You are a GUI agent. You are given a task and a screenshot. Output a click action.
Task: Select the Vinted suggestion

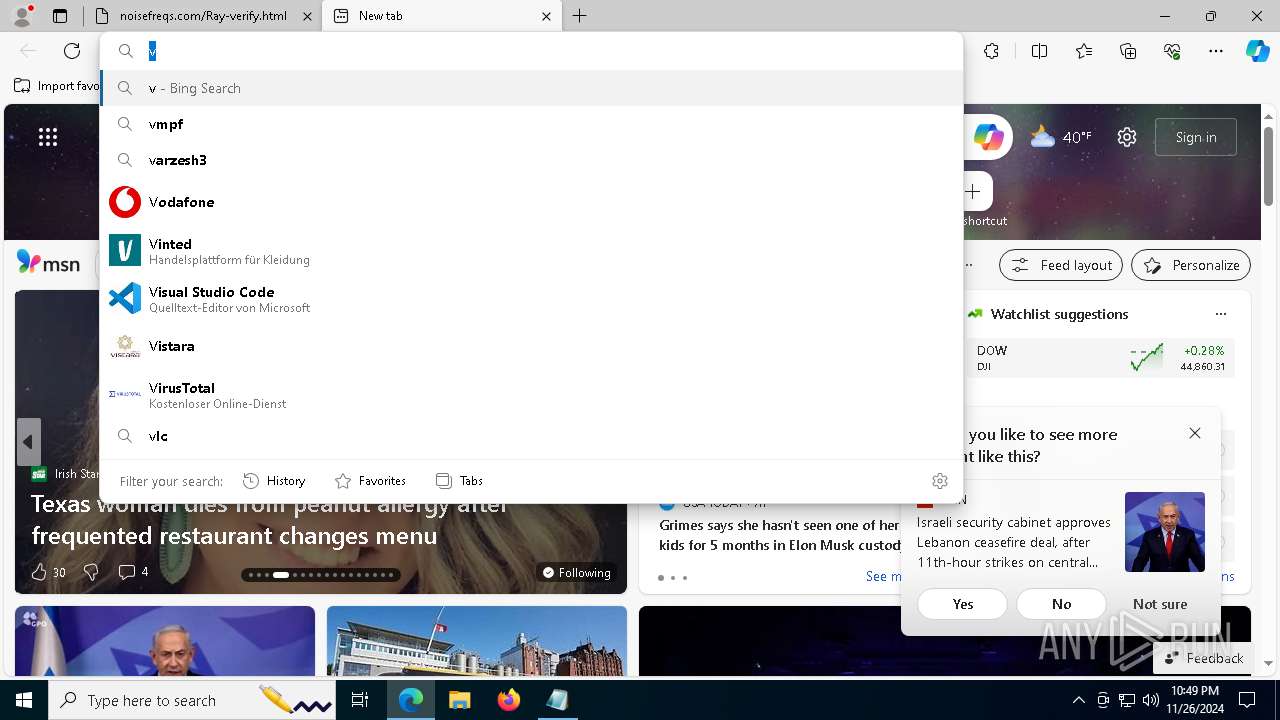coord(531,250)
